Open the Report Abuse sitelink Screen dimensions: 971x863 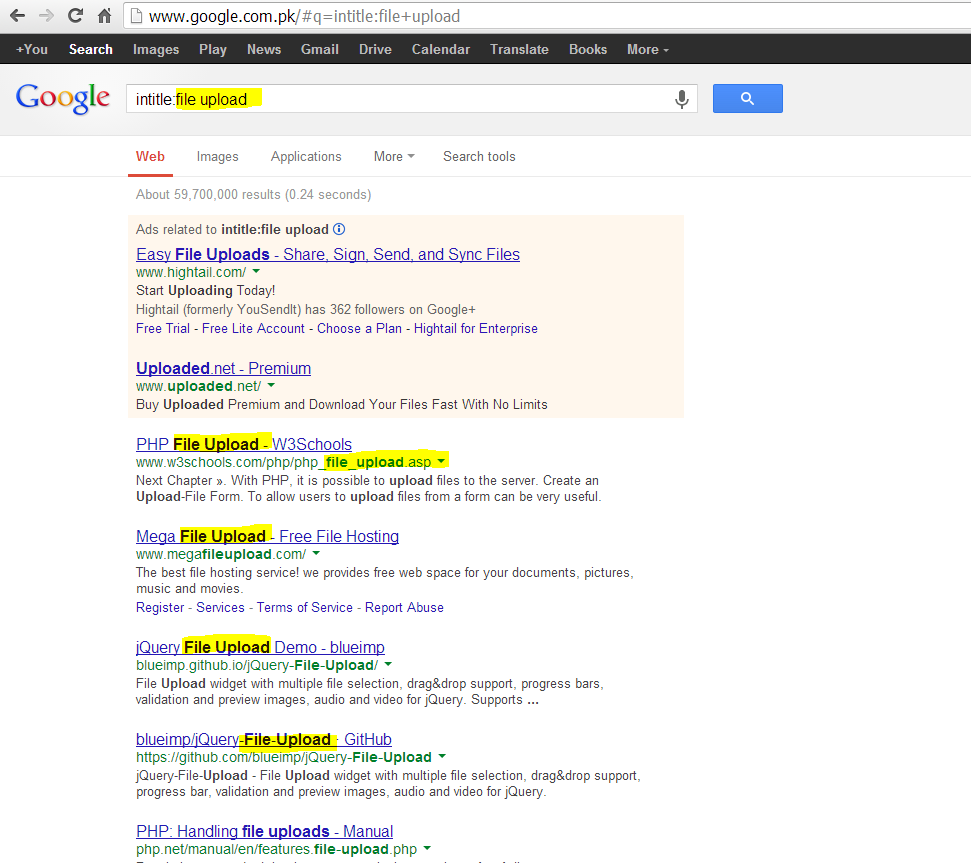pyautogui.click(x=404, y=608)
